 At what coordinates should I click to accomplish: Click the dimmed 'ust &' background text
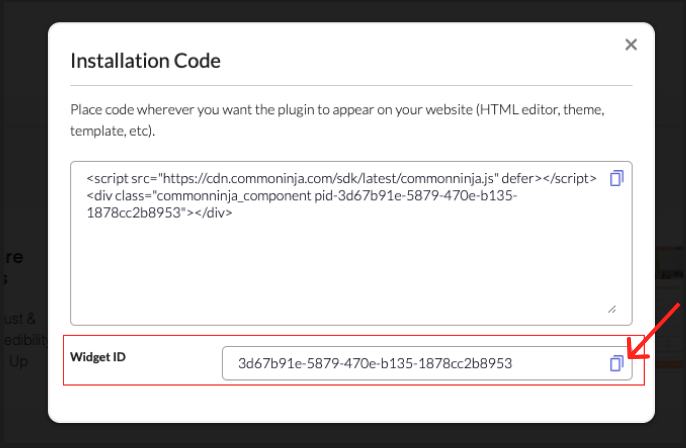click(20, 318)
